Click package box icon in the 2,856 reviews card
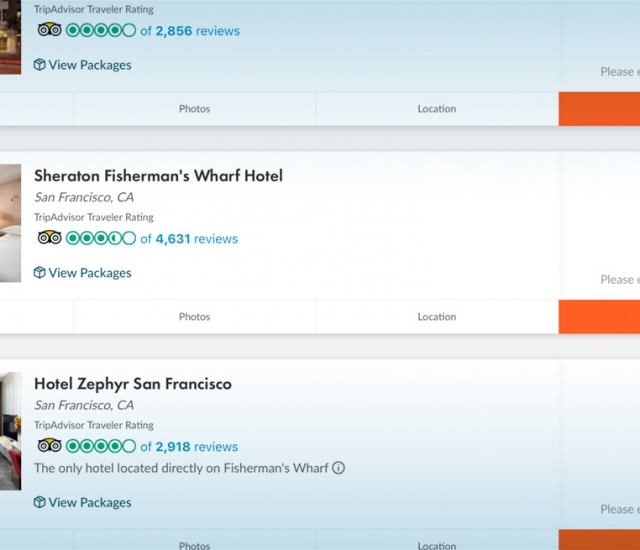 tap(39, 64)
